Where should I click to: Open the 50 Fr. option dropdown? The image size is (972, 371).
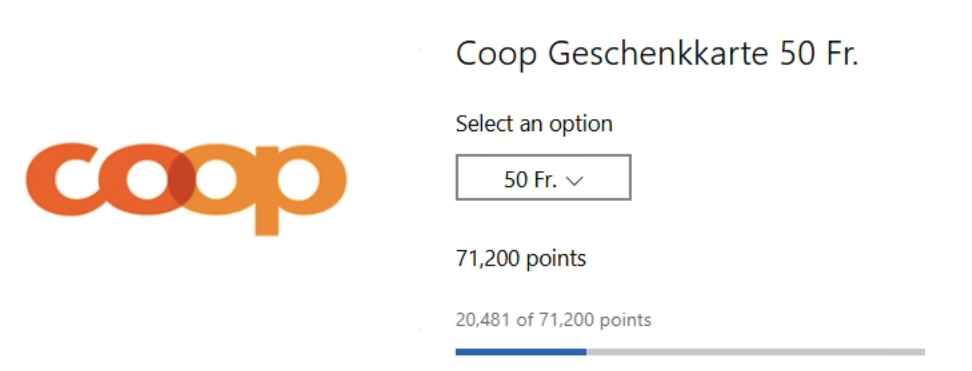click(x=543, y=177)
